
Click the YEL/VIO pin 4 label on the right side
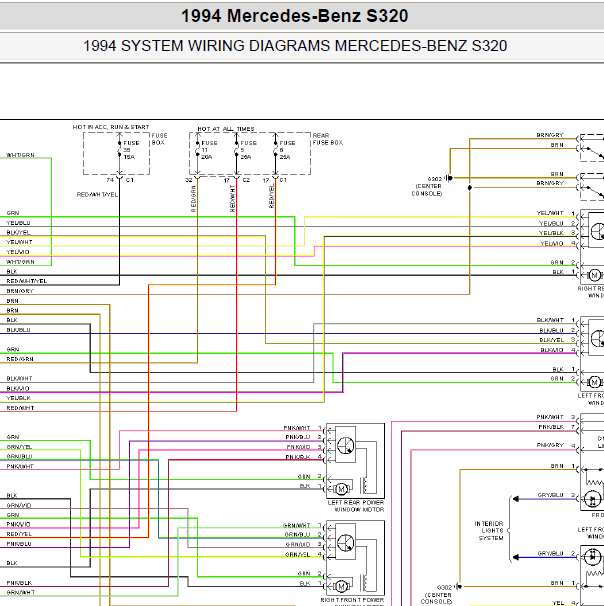(552, 243)
